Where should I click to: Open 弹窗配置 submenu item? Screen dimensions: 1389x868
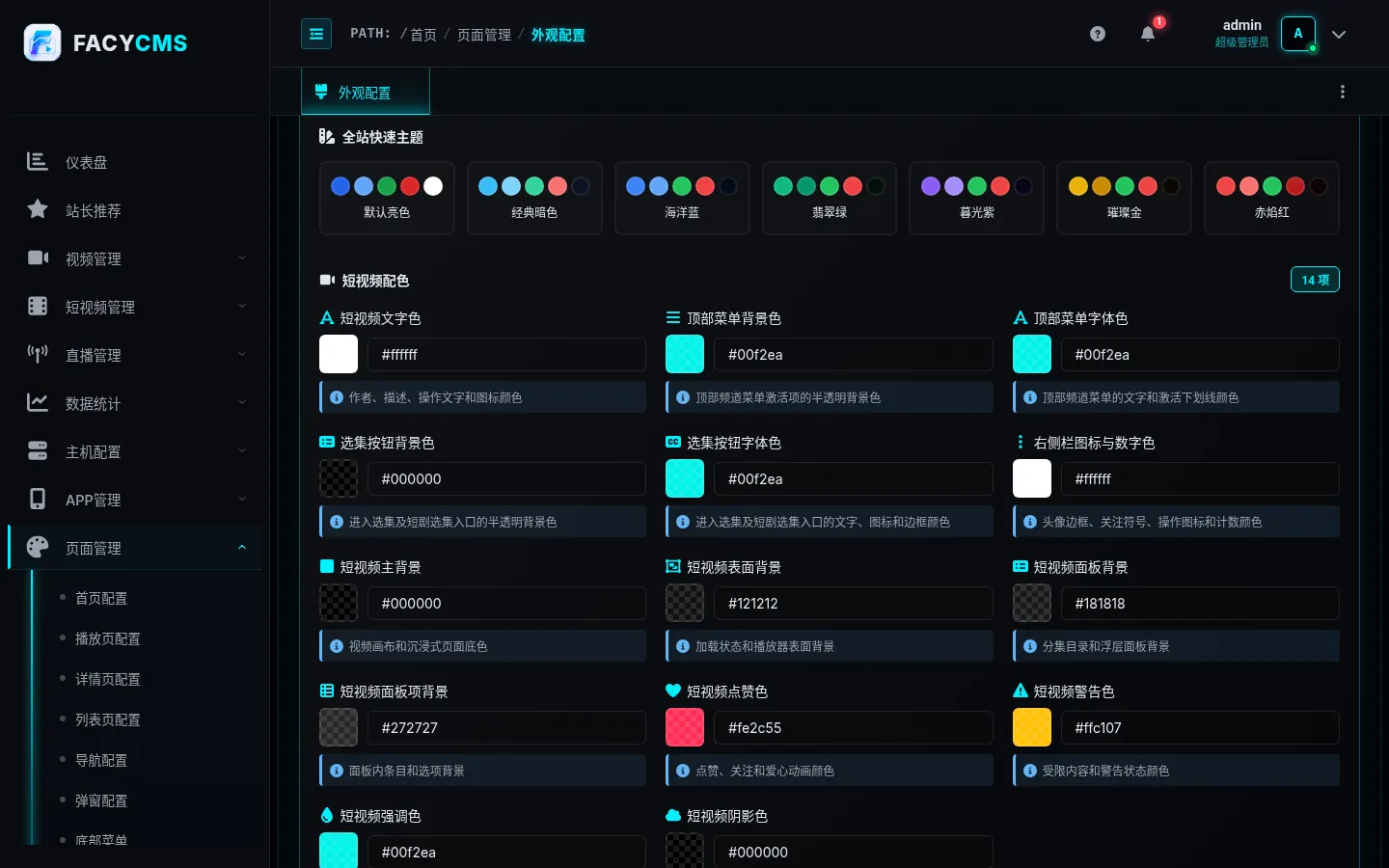tap(101, 800)
